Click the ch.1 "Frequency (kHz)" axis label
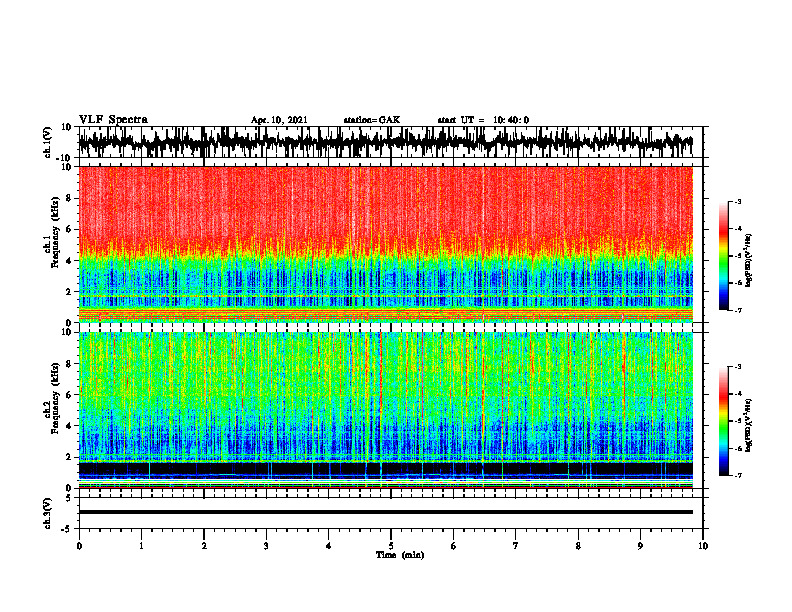 [56, 232]
